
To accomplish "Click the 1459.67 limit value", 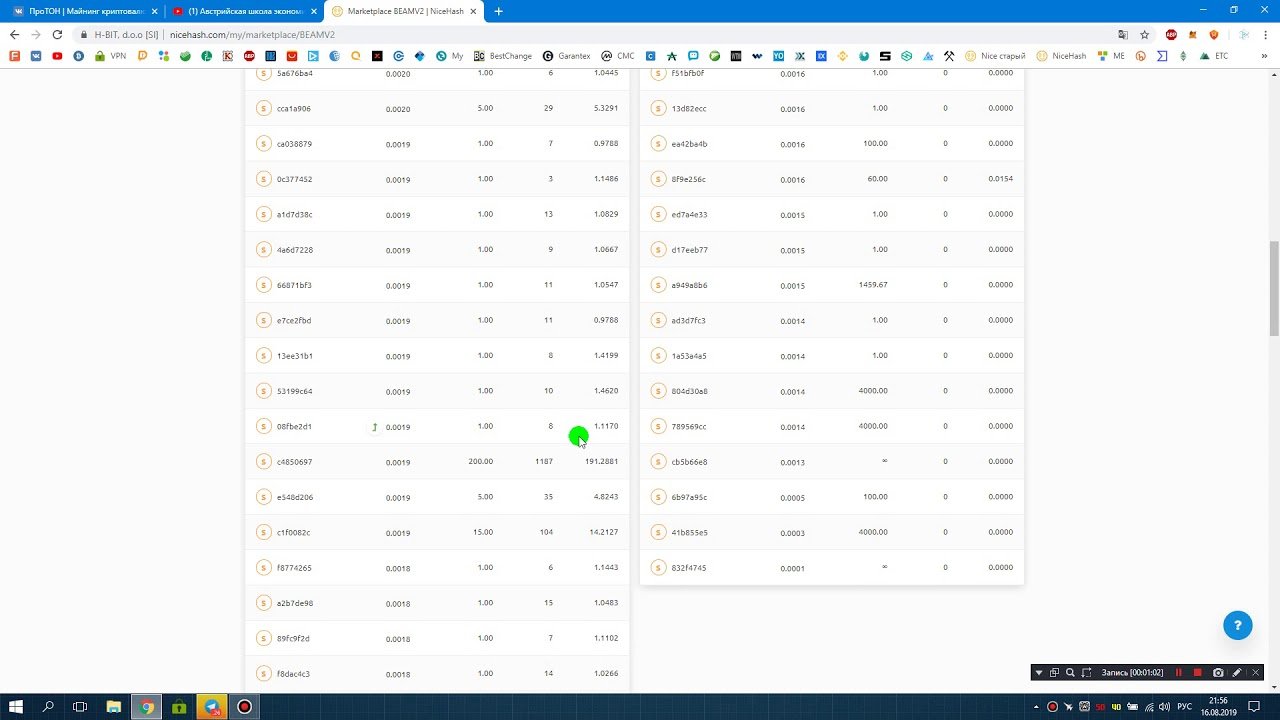I will coord(873,285).
